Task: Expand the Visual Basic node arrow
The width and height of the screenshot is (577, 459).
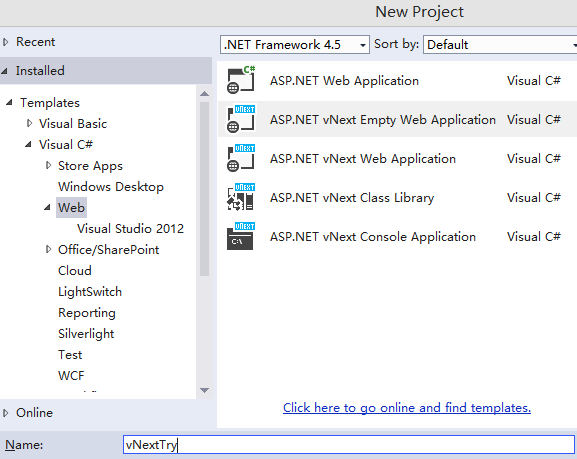Action: coord(29,123)
